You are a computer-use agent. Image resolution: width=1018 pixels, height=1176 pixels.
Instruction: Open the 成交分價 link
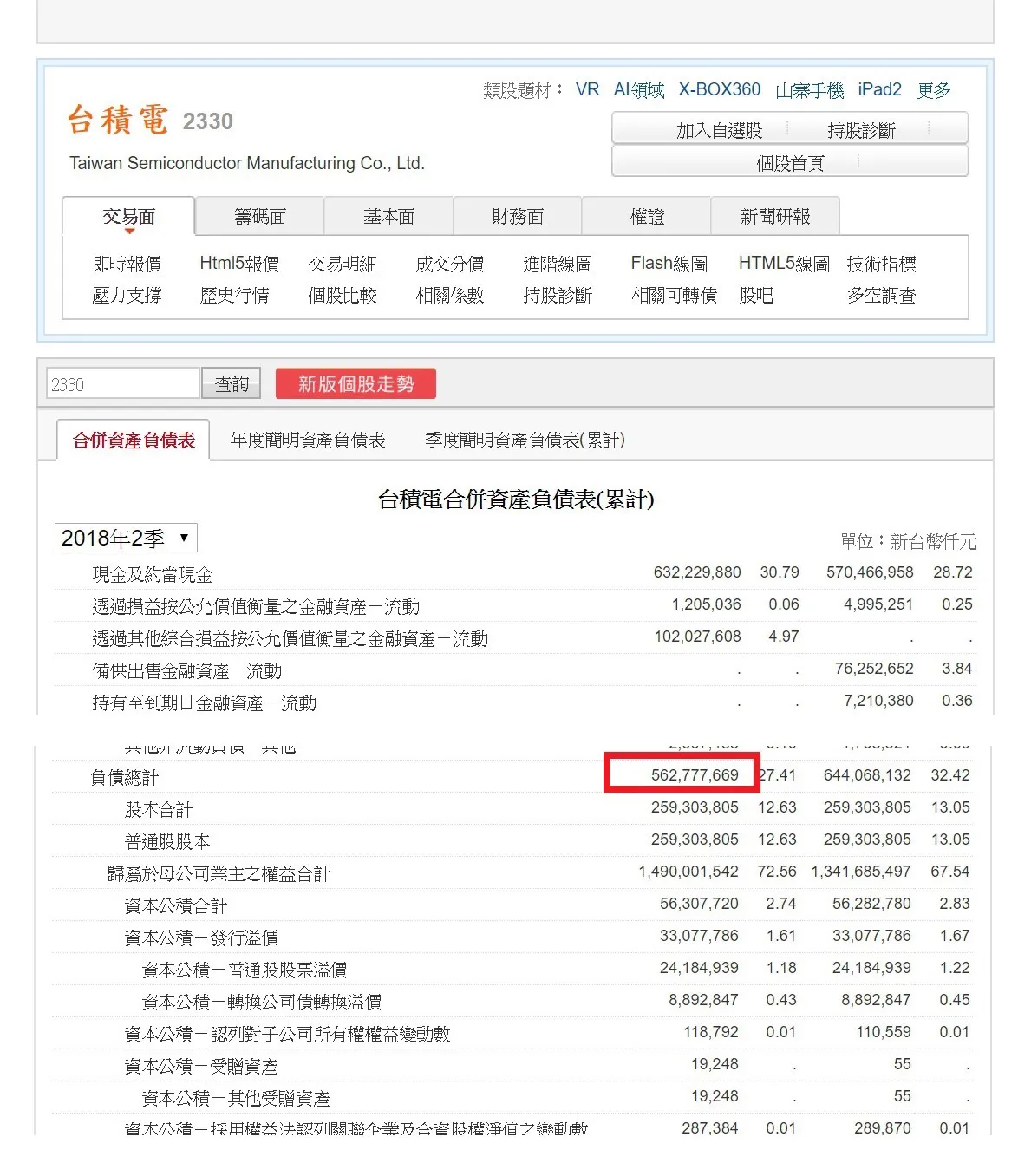click(x=450, y=264)
